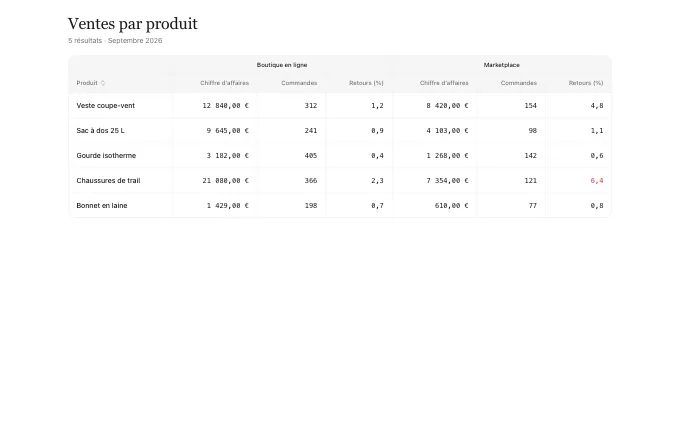Viewport: 680px width, 425px height.
Task: Click the Produit column header label
Action: coord(87,83)
